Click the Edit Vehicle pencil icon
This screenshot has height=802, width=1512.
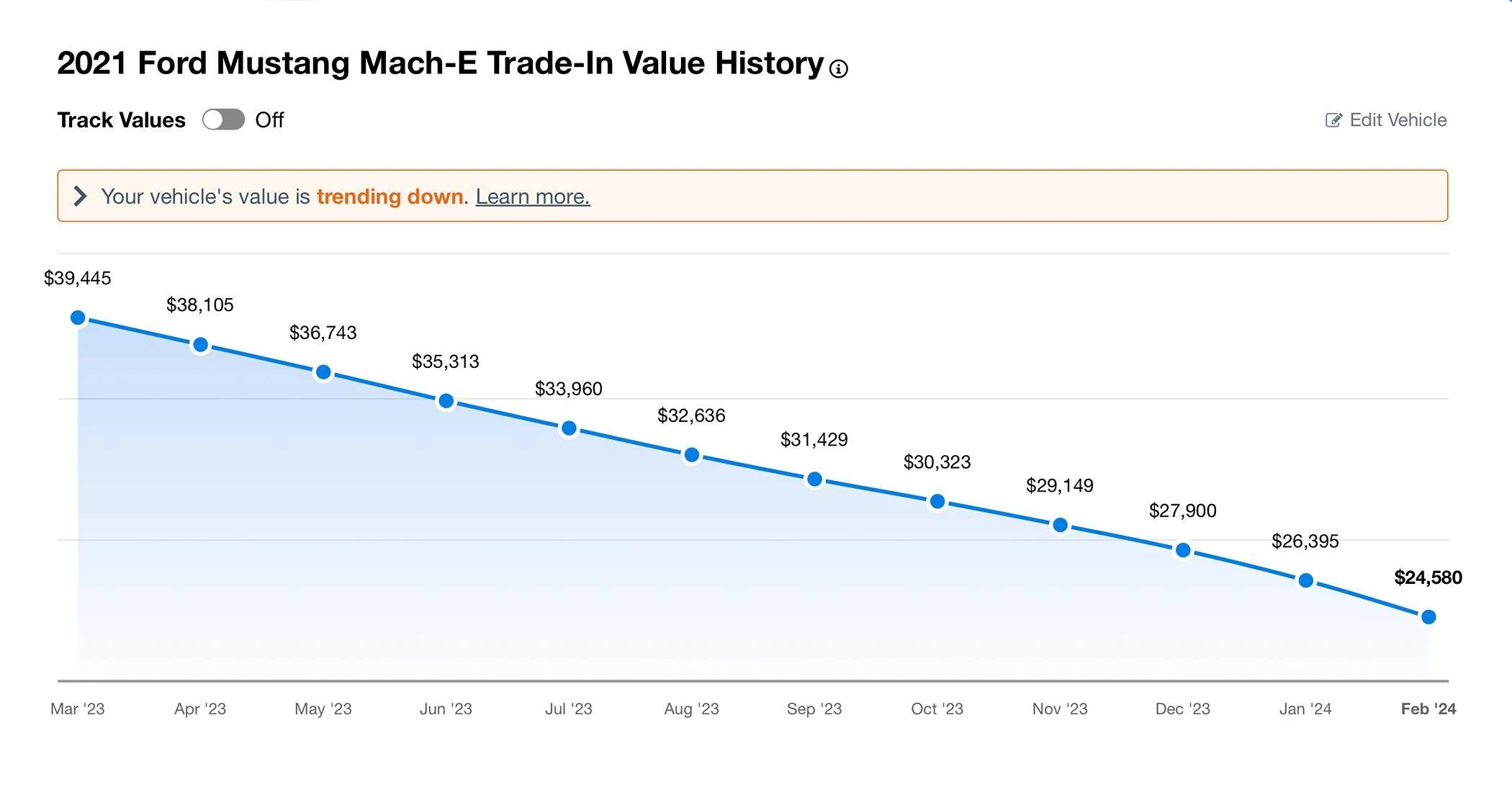click(1333, 120)
